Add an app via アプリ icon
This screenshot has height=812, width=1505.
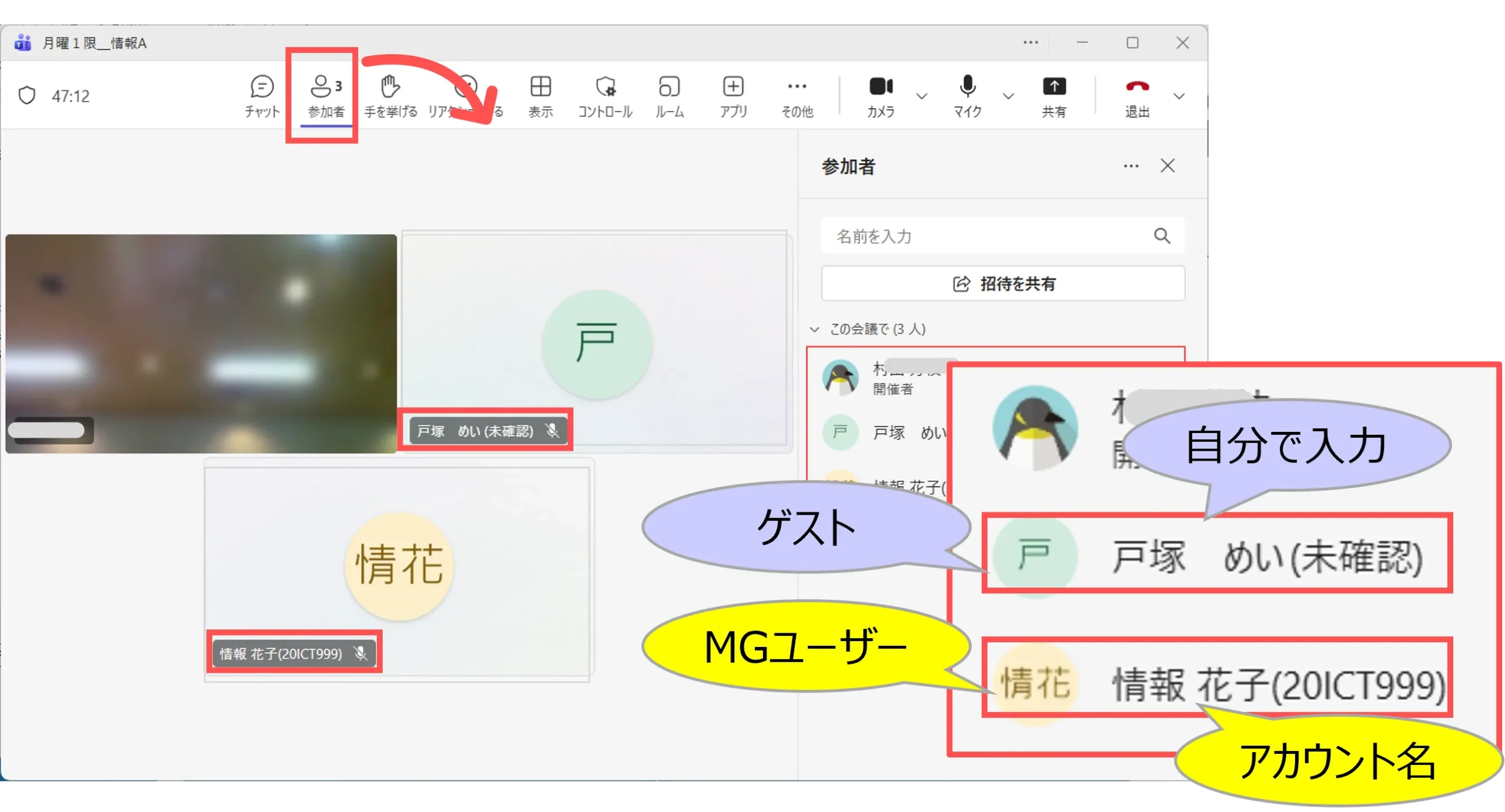(733, 95)
